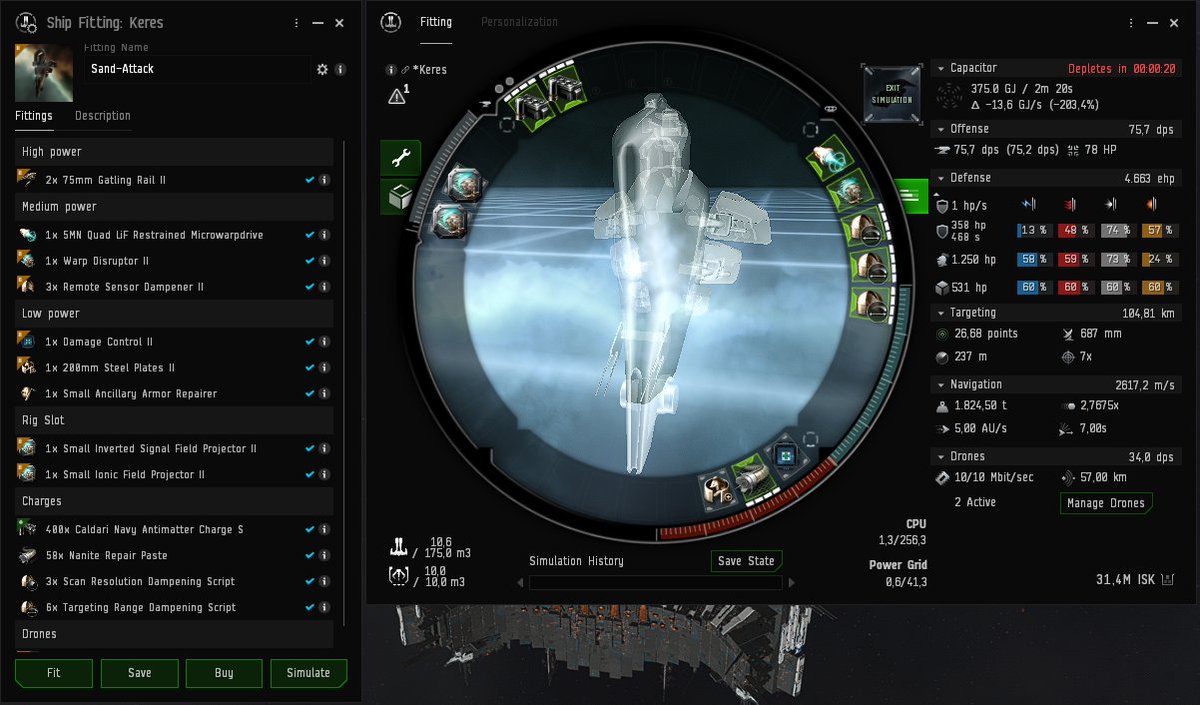1200x705 pixels.
Task: Toggle the green stats panel collapse button
Action: 910,196
